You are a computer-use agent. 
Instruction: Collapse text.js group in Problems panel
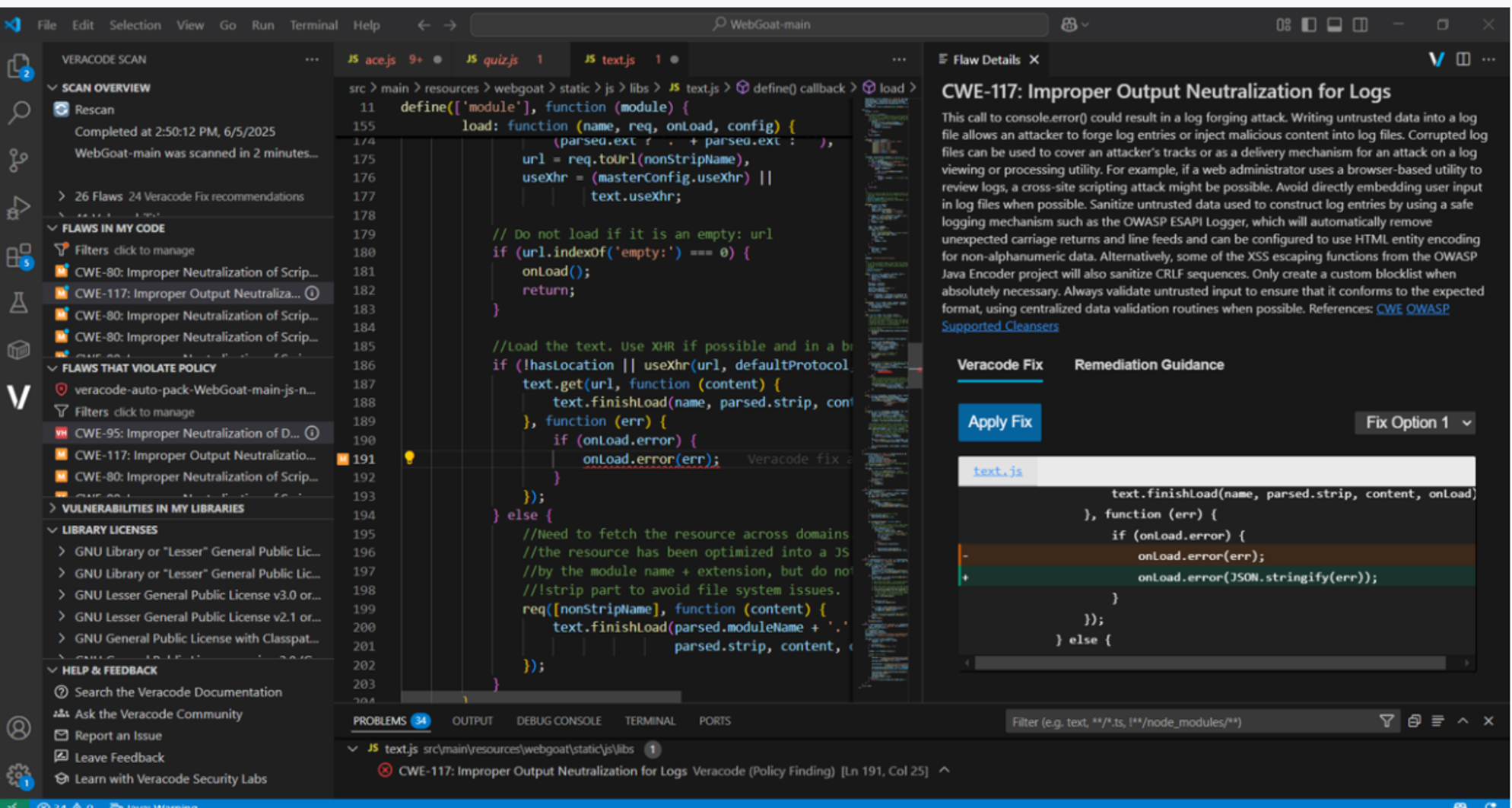click(x=353, y=749)
